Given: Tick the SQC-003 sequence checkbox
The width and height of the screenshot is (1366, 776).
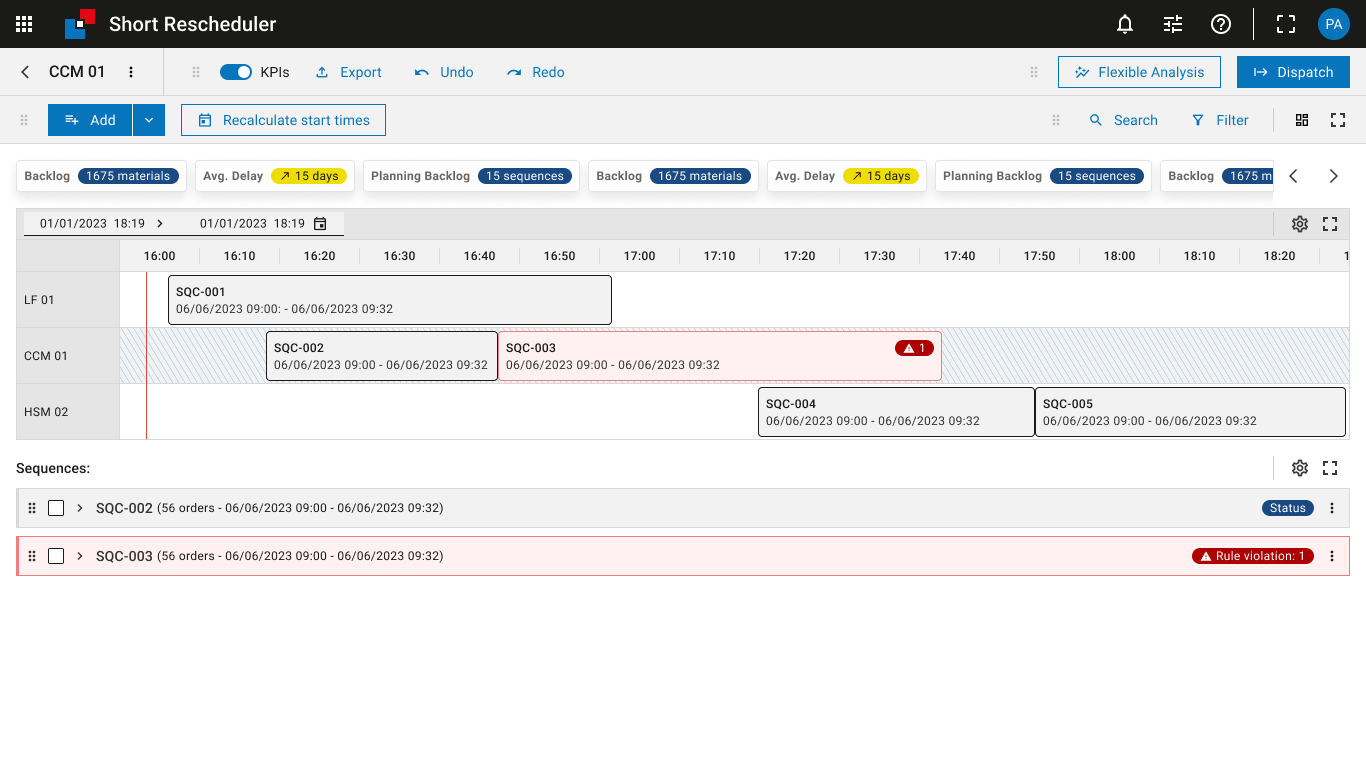Looking at the screenshot, I should click(x=56, y=556).
